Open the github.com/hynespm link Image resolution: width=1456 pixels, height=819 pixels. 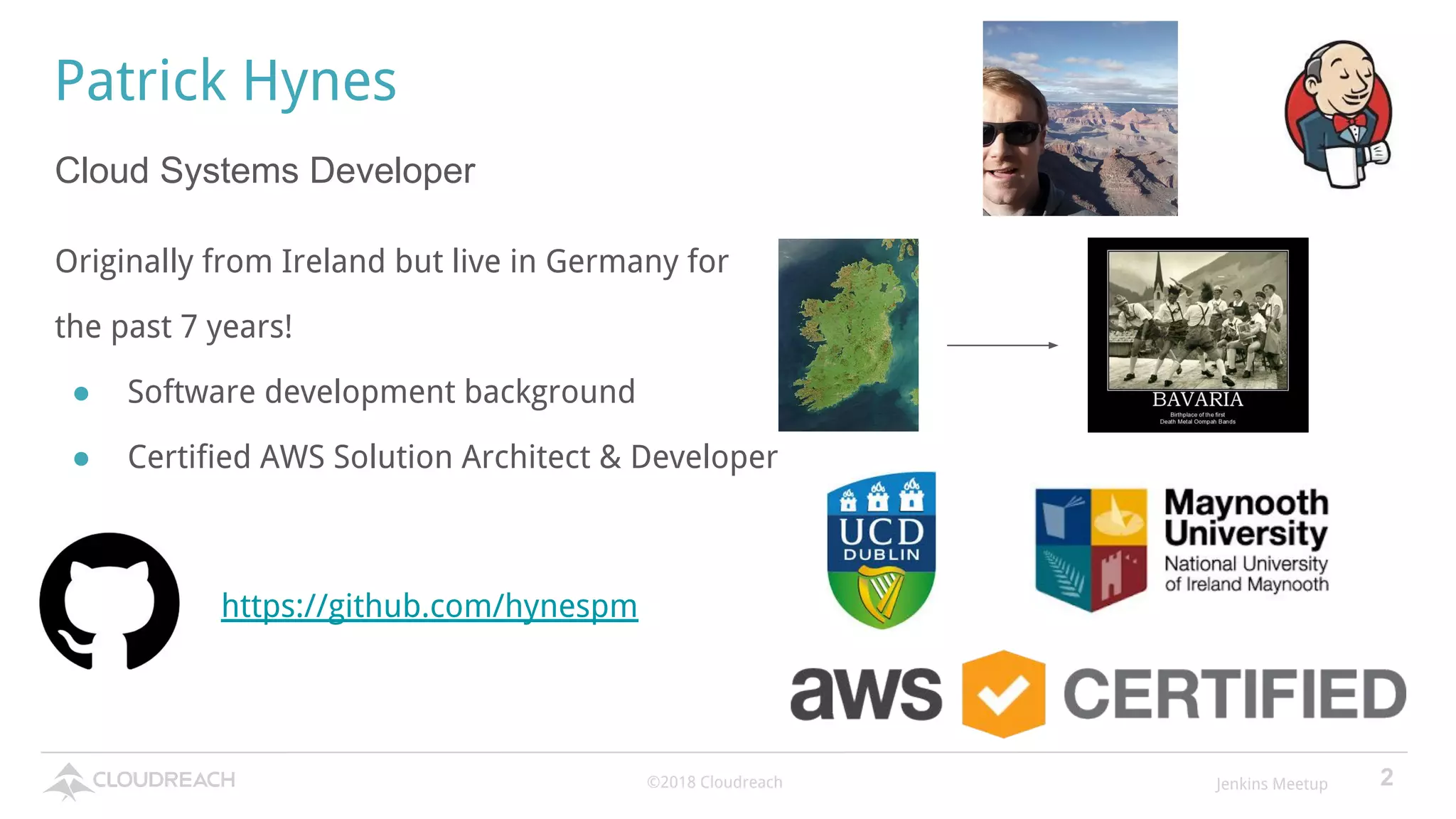click(429, 606)
